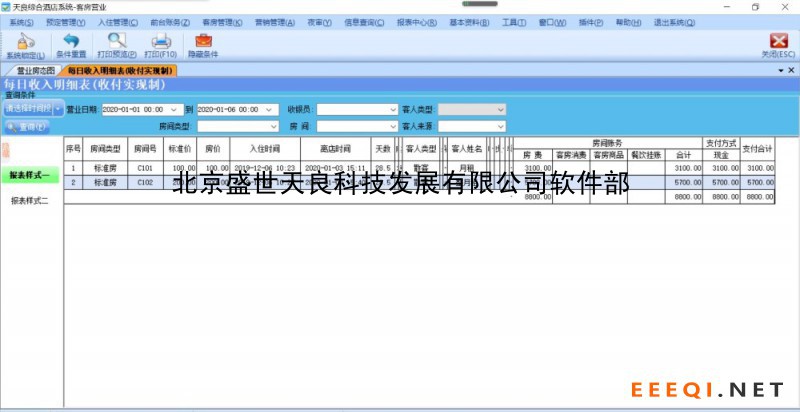Open the 房间类型 room type dropdown
The image size is (800, 412).
[274, 127]
